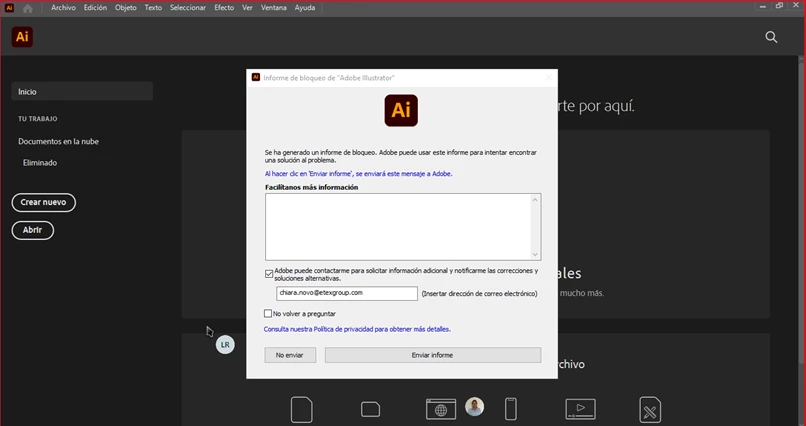Restore down the Illustrator window
This screenshot has width=806, height=426.
click(x=779, y=6)
